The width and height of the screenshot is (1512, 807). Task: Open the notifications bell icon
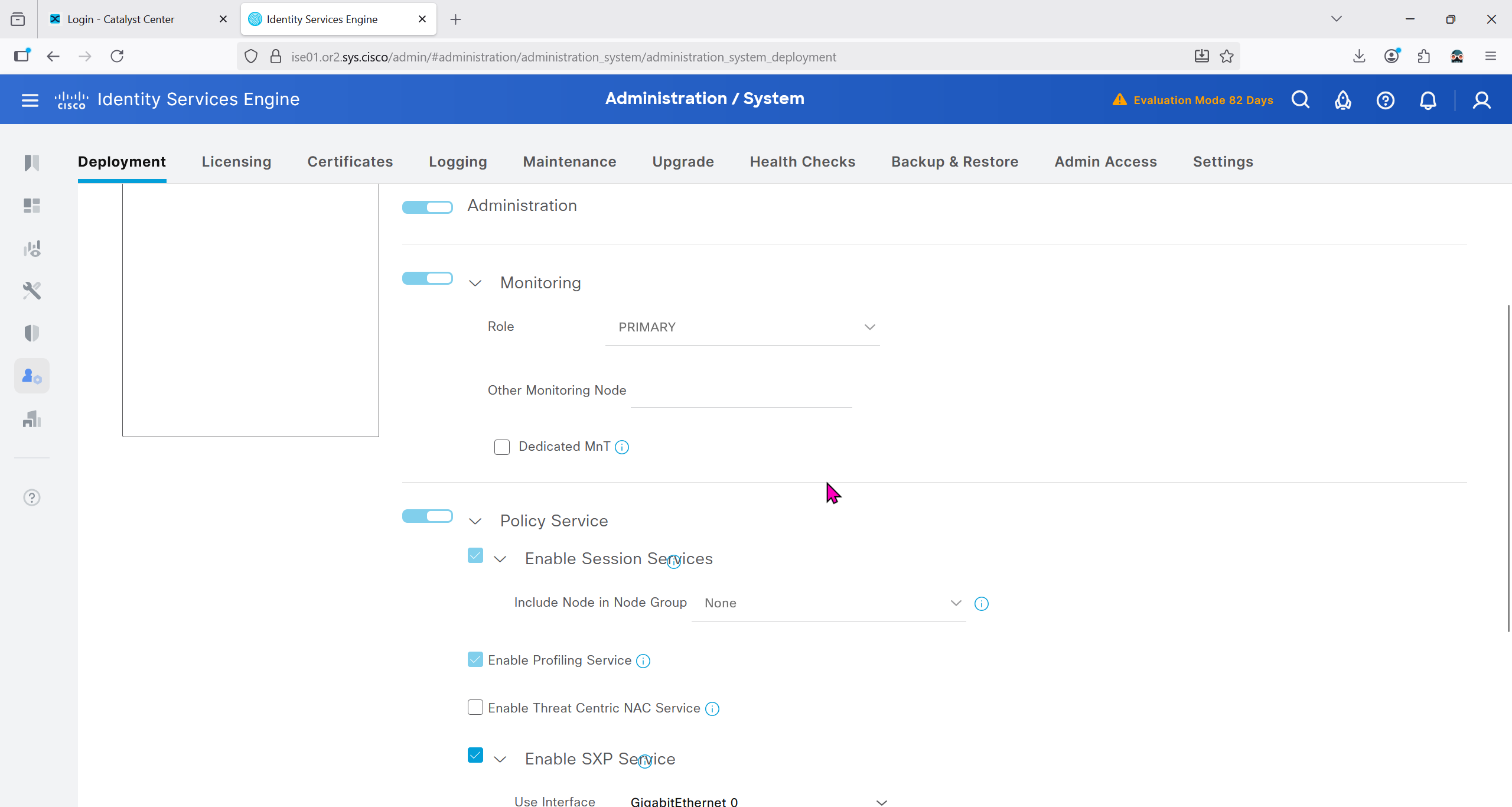(1428, 100)
